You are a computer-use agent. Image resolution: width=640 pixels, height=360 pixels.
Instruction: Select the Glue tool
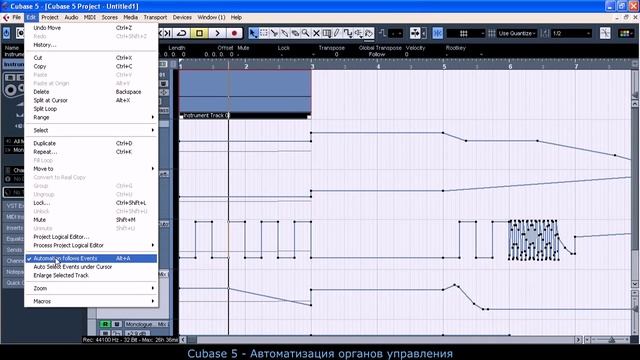[x=284, y=33]
